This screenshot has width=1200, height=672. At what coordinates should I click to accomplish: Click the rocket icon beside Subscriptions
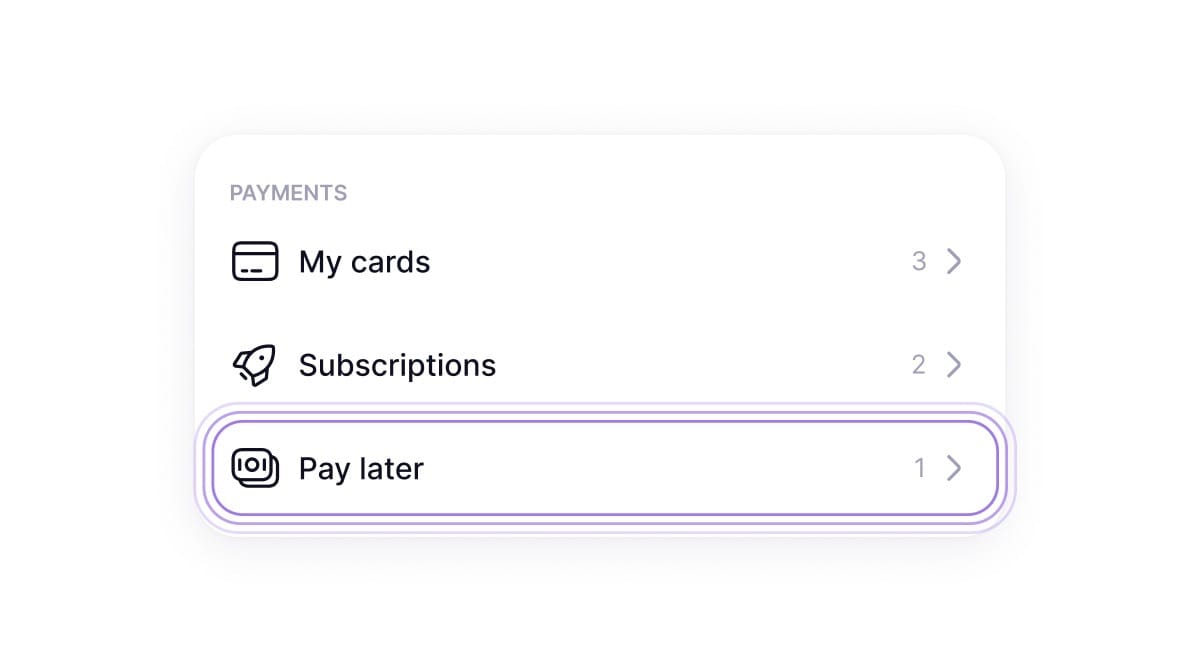tap(254, 365)
